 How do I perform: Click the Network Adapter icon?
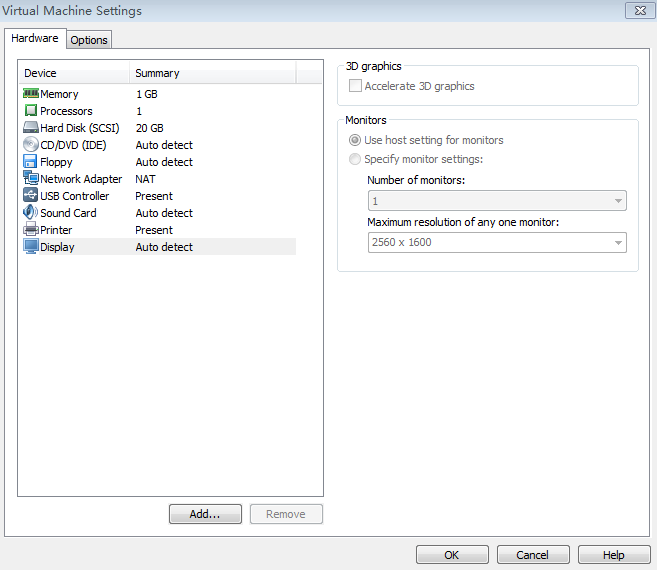[31, 178]
